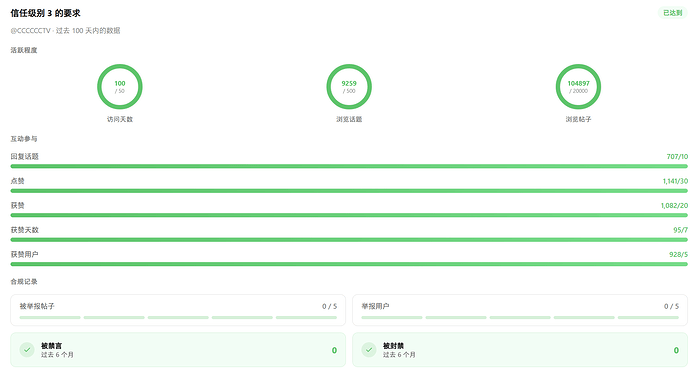690x371 pixels.
Task: Click the 举报用户 label
Action: [x=375, y=306]
